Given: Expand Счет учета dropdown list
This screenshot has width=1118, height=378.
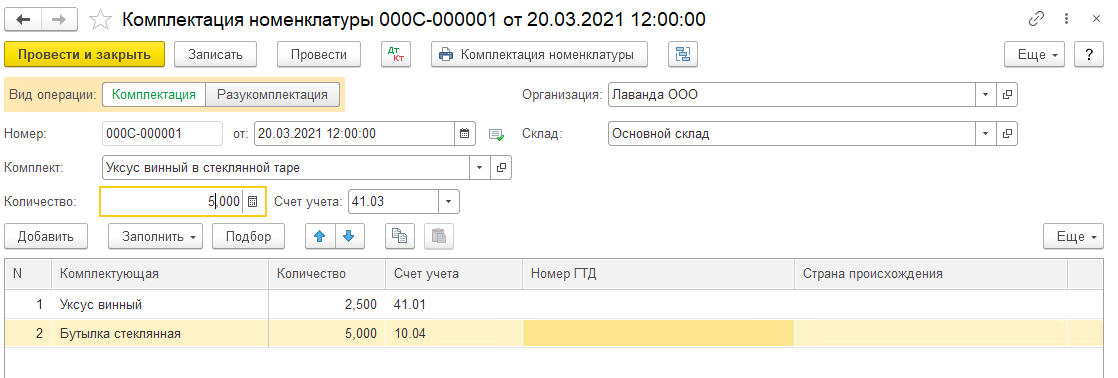Looking at the screenshot, I should tap(448, 201).
